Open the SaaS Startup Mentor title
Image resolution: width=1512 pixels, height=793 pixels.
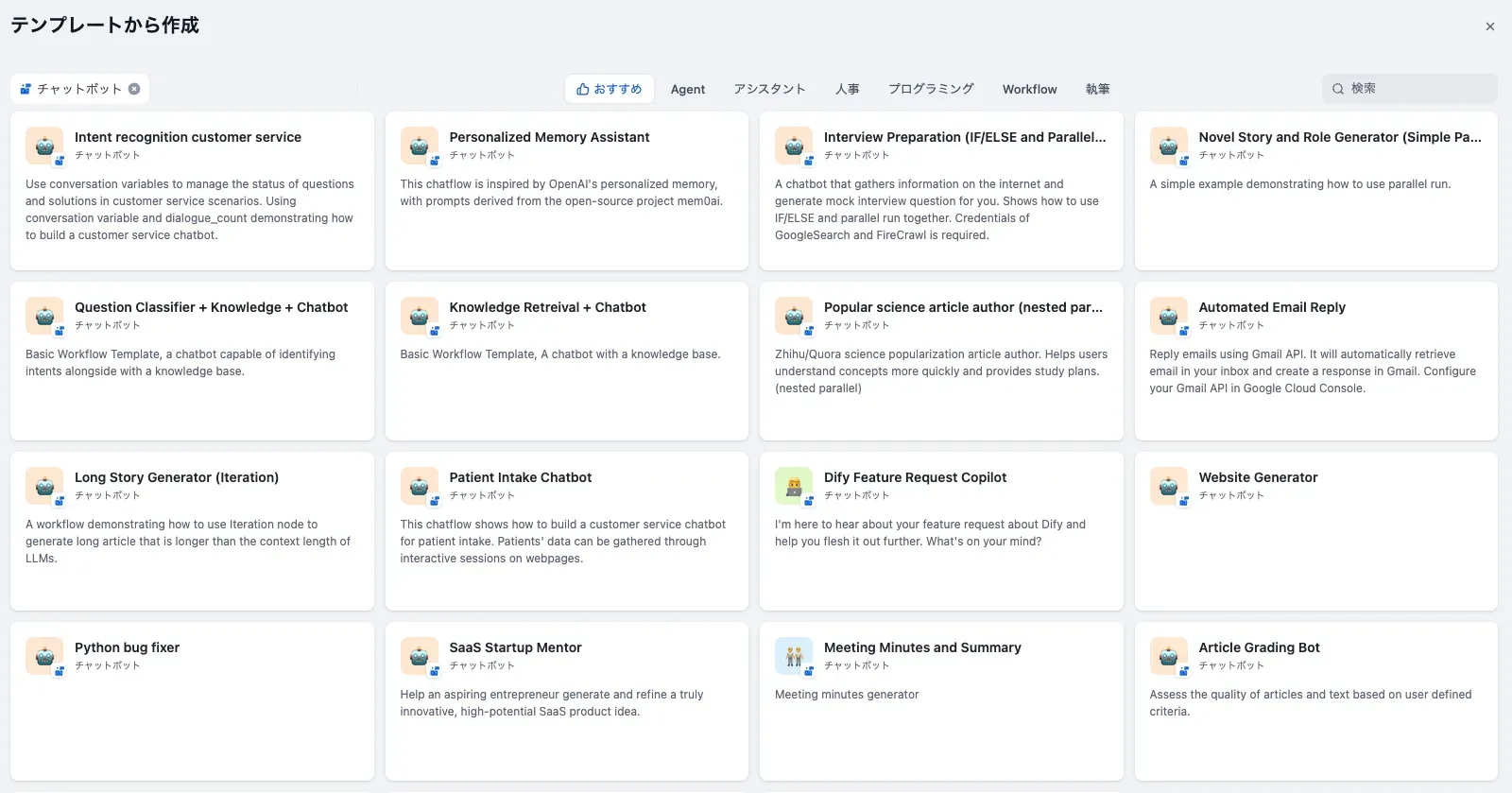coord(515,647)
